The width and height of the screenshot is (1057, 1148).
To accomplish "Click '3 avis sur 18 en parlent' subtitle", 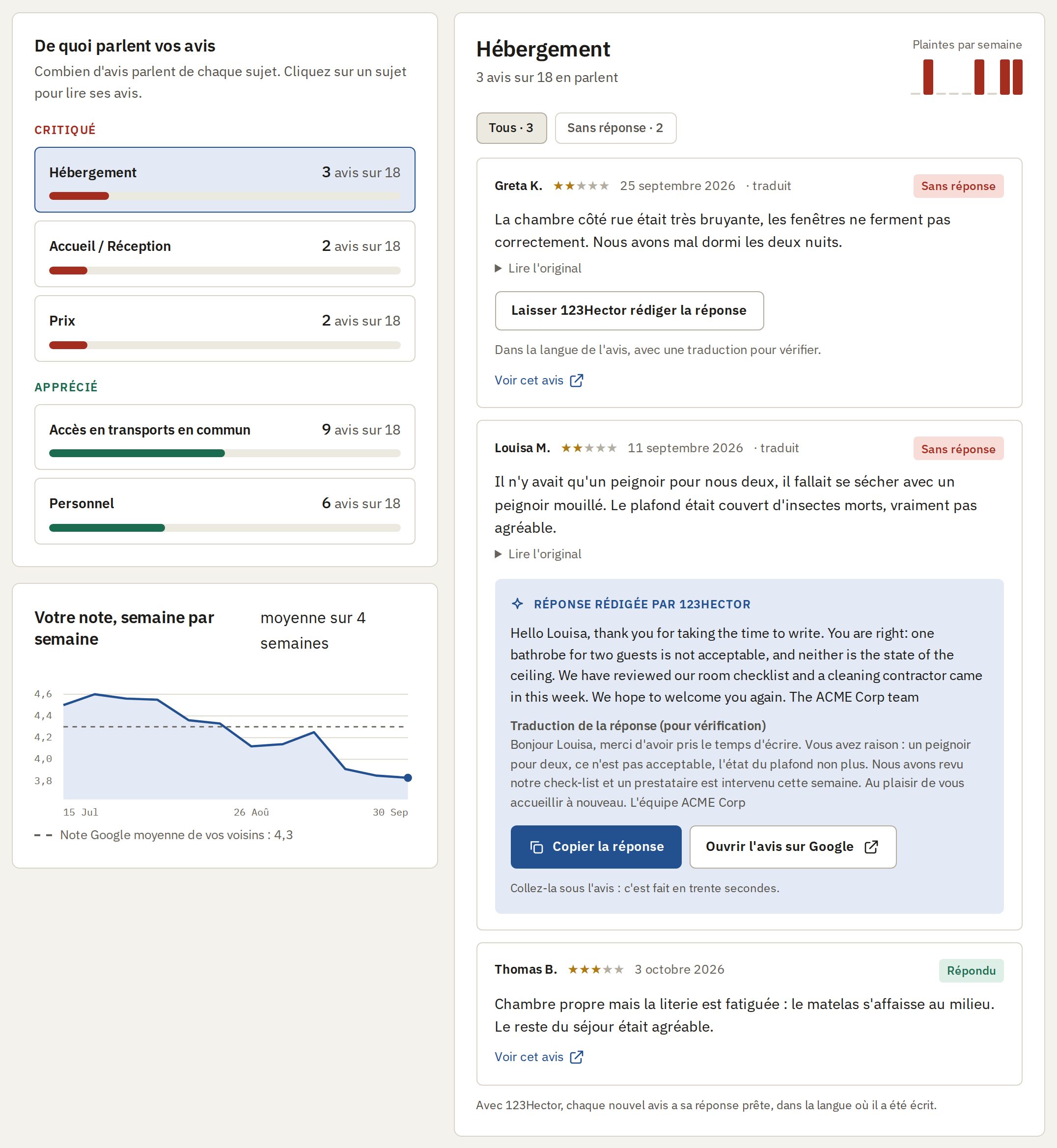I will pos(547,77).
